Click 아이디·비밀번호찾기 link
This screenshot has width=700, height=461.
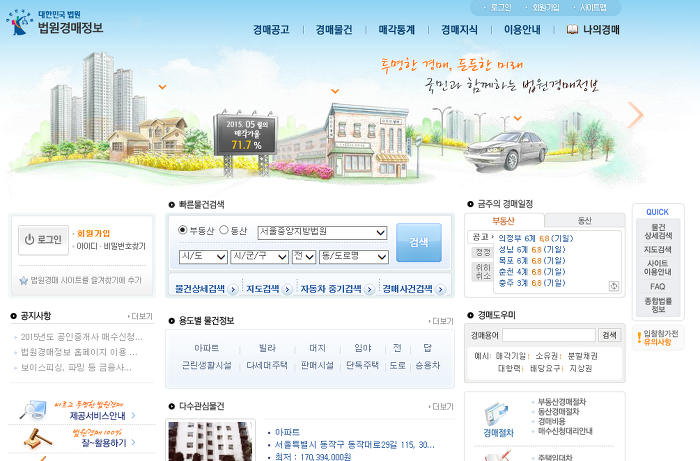pos(111,246)
